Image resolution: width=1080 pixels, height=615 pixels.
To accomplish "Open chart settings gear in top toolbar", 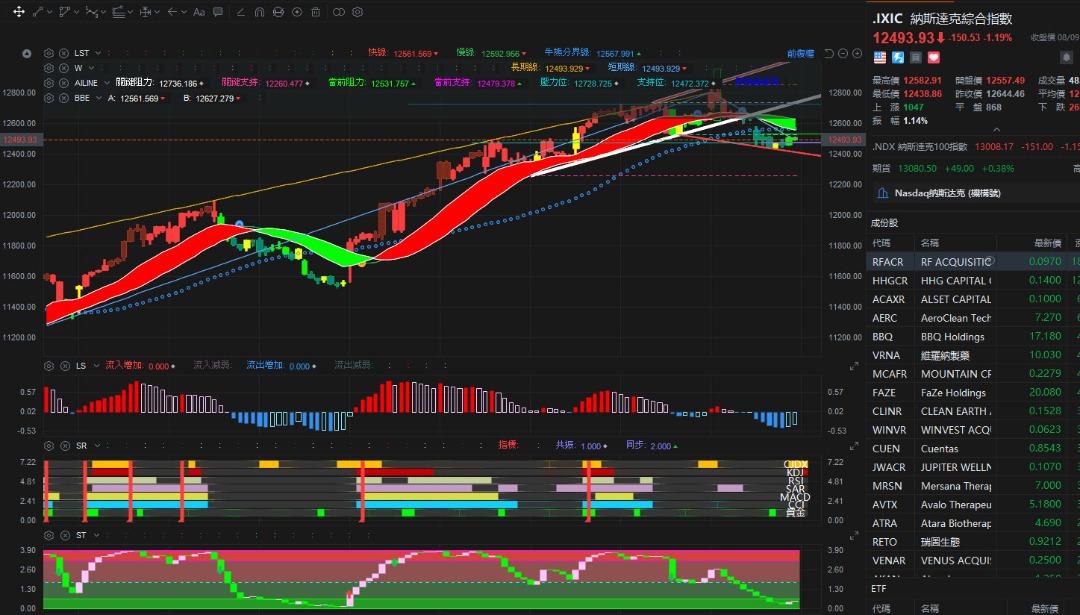I will coord(357,12).
